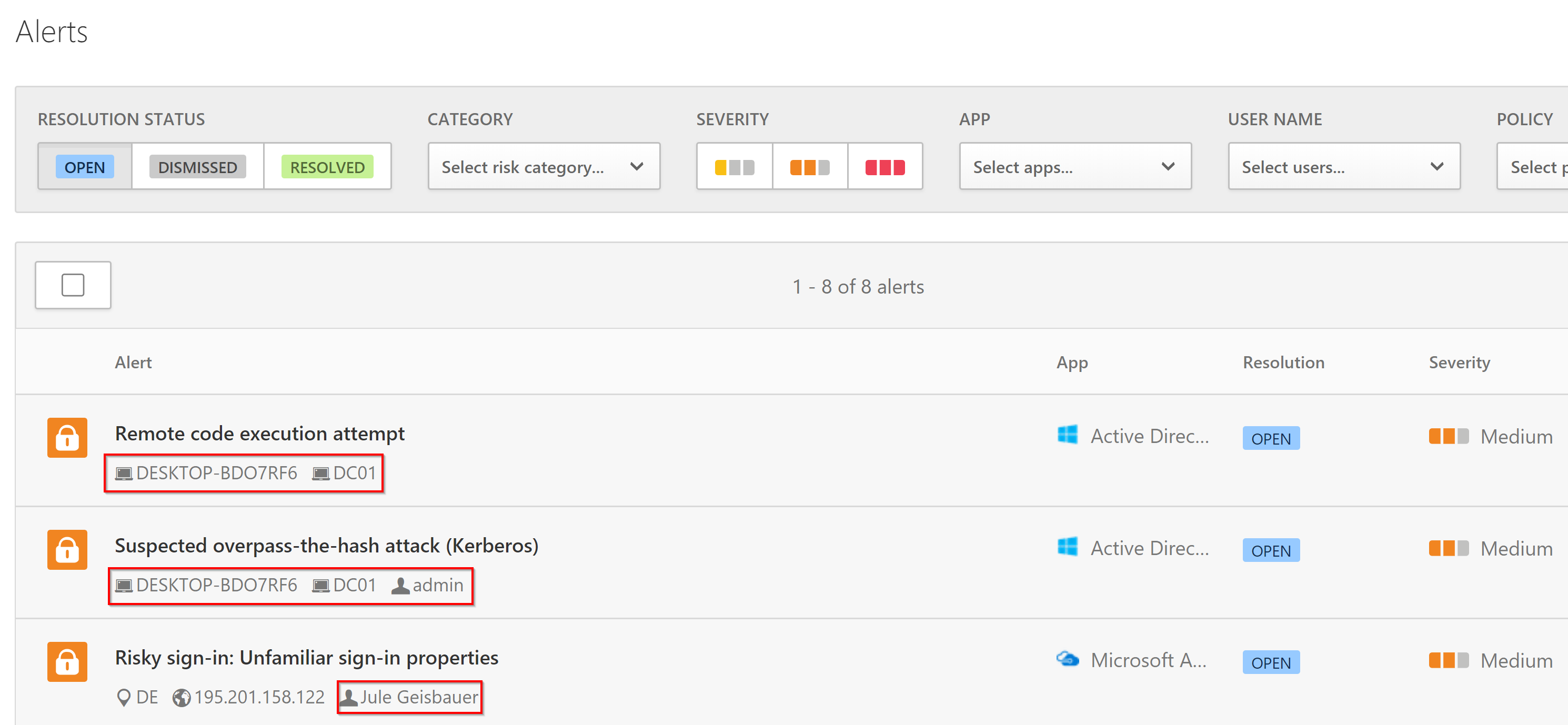
Task: Open the Select risk category dropdown
Action: (543, 167)
